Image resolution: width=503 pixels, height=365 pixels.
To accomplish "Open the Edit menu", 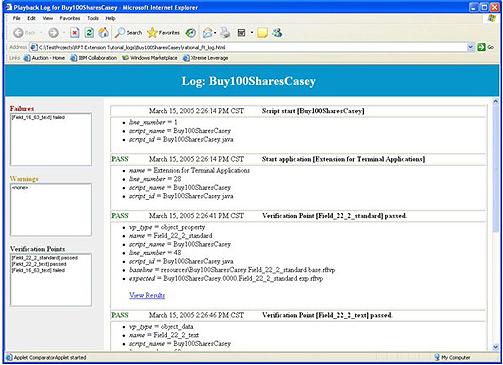I will click(31, 18).
